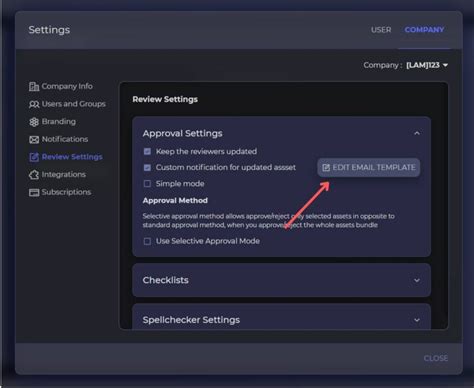Click the Checklists heading text
The height and width of the screenshot is (388, 474).
[x=165, y=280]
